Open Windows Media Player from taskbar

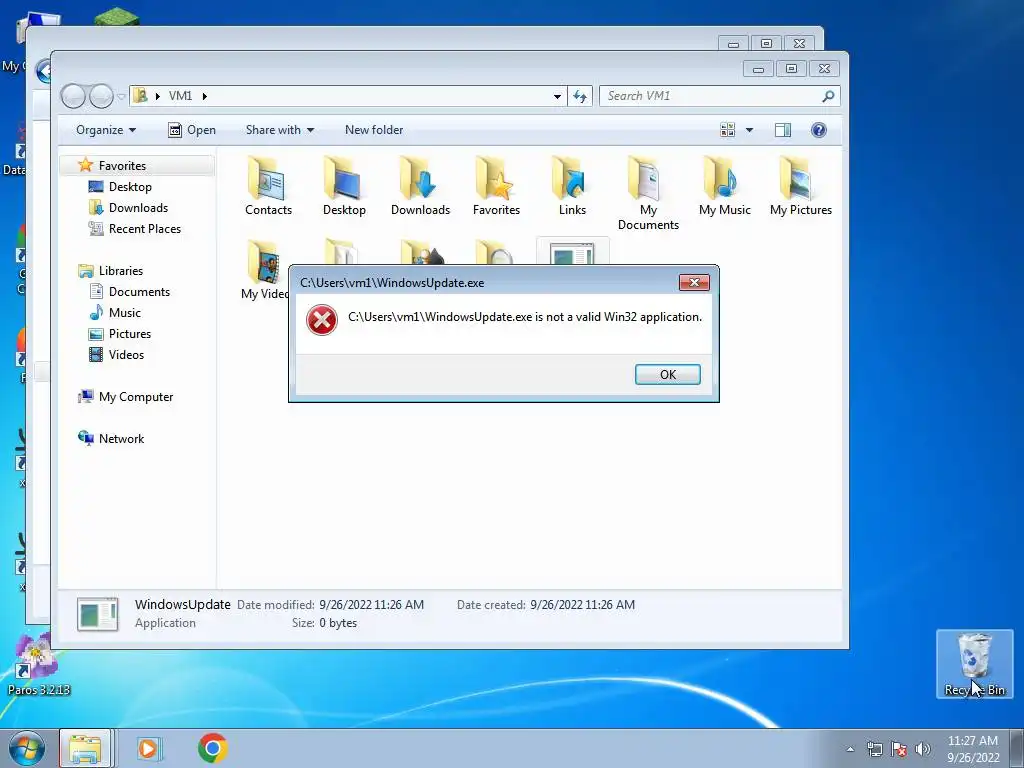(x=148, y=748)
